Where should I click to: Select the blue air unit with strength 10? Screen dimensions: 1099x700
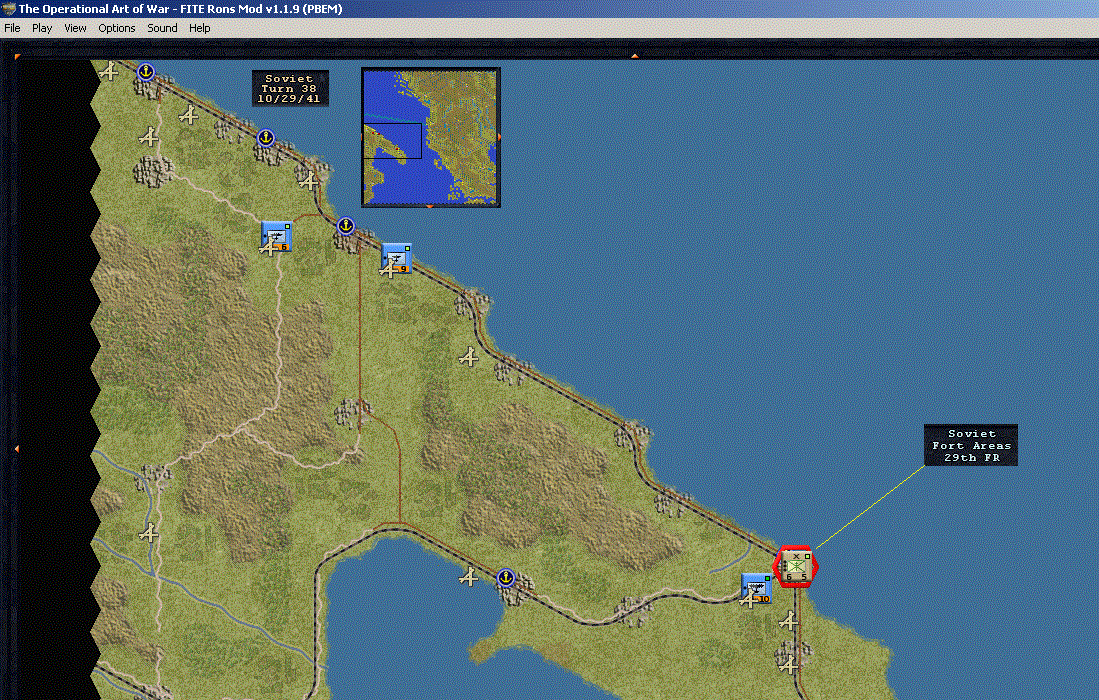coord(757,588)
